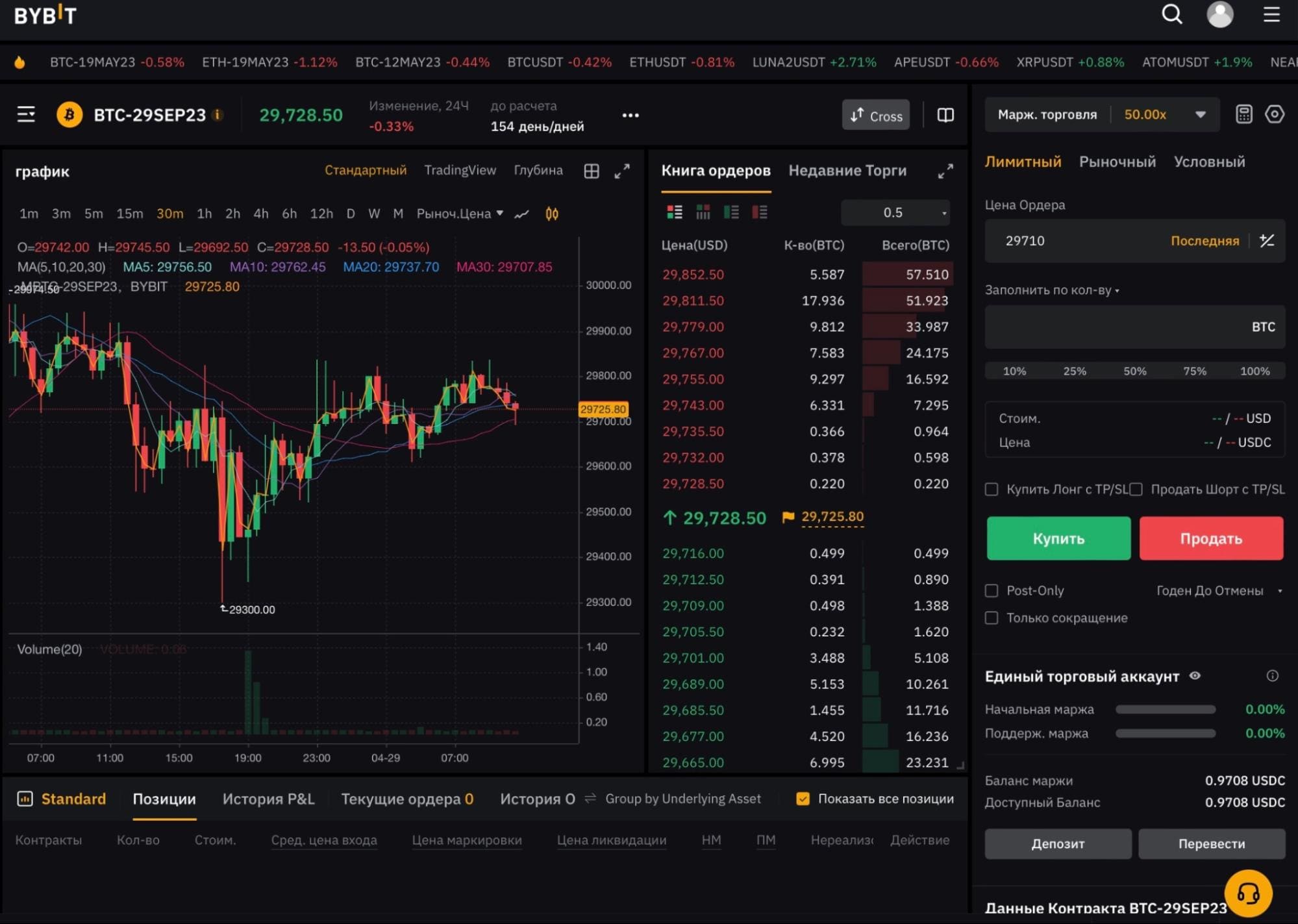Show sell orders only view
The image size is (1298, 924).
point(759,212)
